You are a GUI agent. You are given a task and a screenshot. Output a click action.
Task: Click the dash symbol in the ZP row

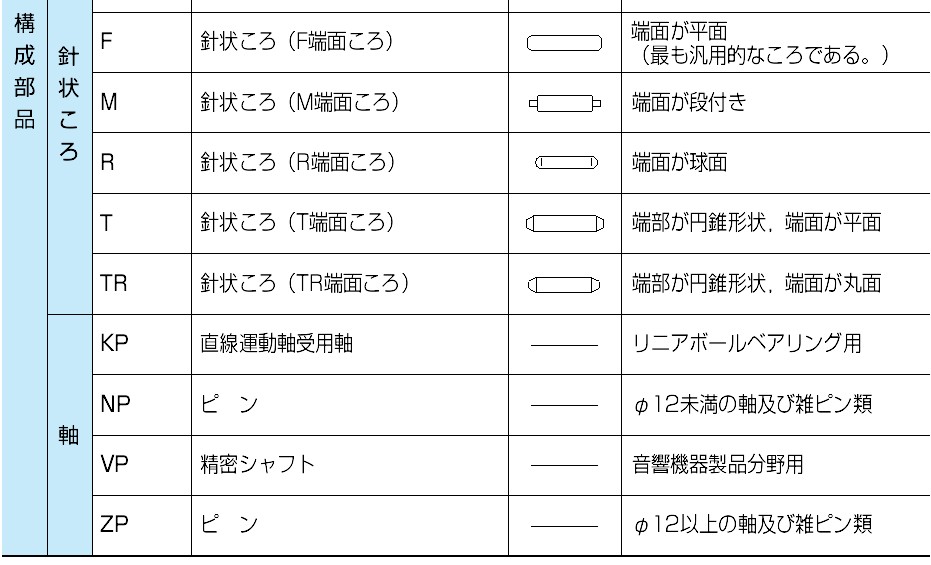click(564, 526)
